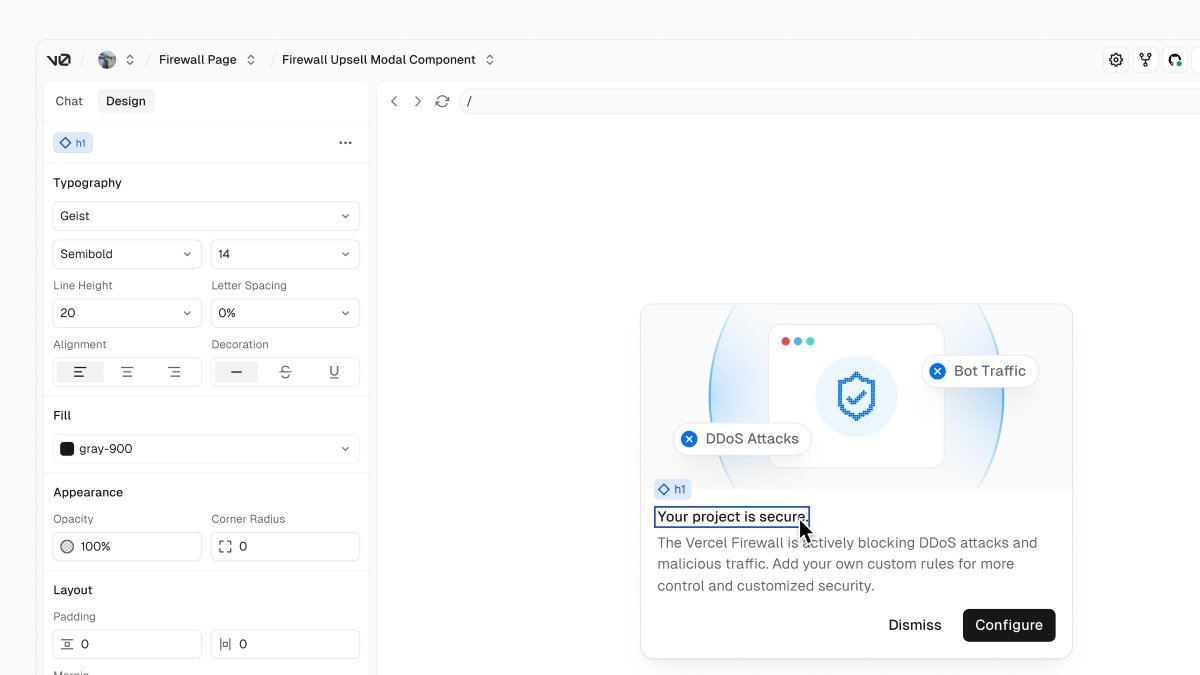Viewport: 1200px width, 675px height.
Task: Select the 'Your project is secure.' heading
Action: pos(731,517)
